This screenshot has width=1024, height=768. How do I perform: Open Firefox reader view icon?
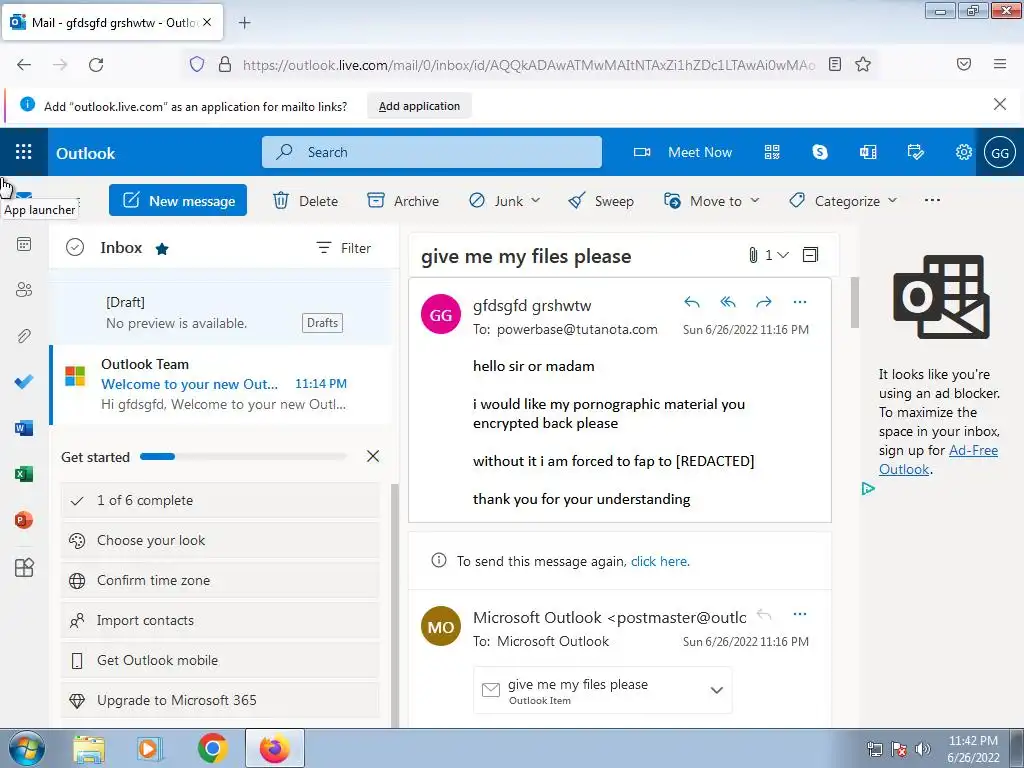point(835,64)
